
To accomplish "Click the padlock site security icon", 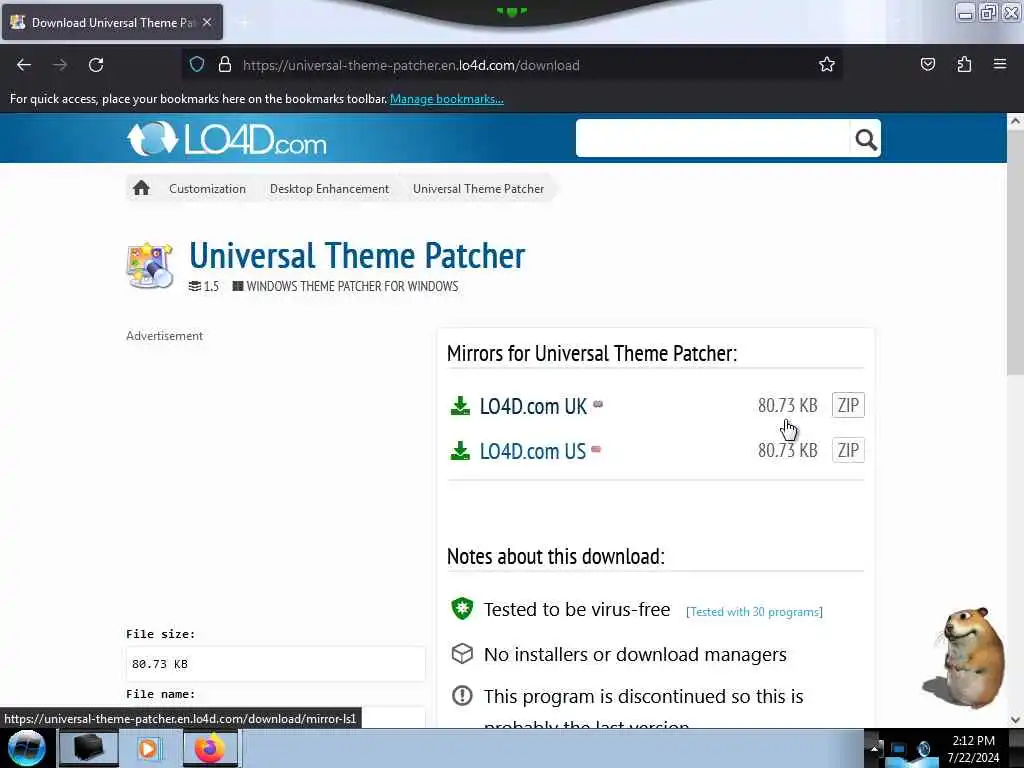I will (225, 64).
